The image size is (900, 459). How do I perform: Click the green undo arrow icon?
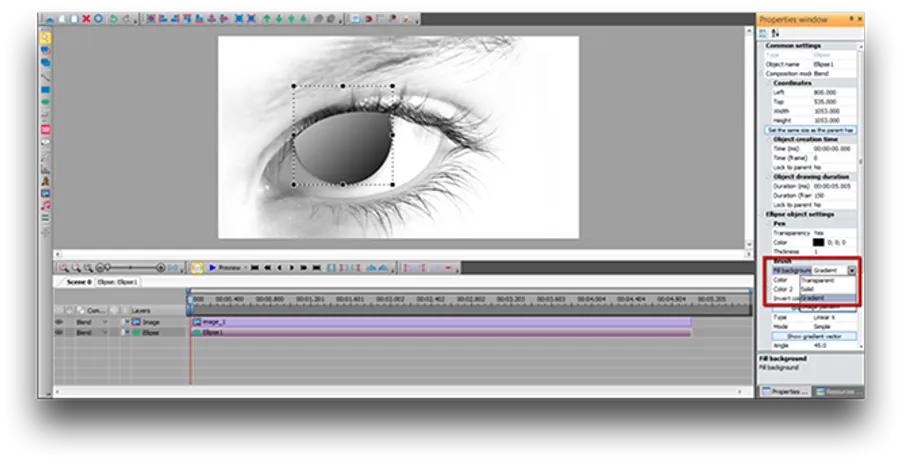(113, 19)
